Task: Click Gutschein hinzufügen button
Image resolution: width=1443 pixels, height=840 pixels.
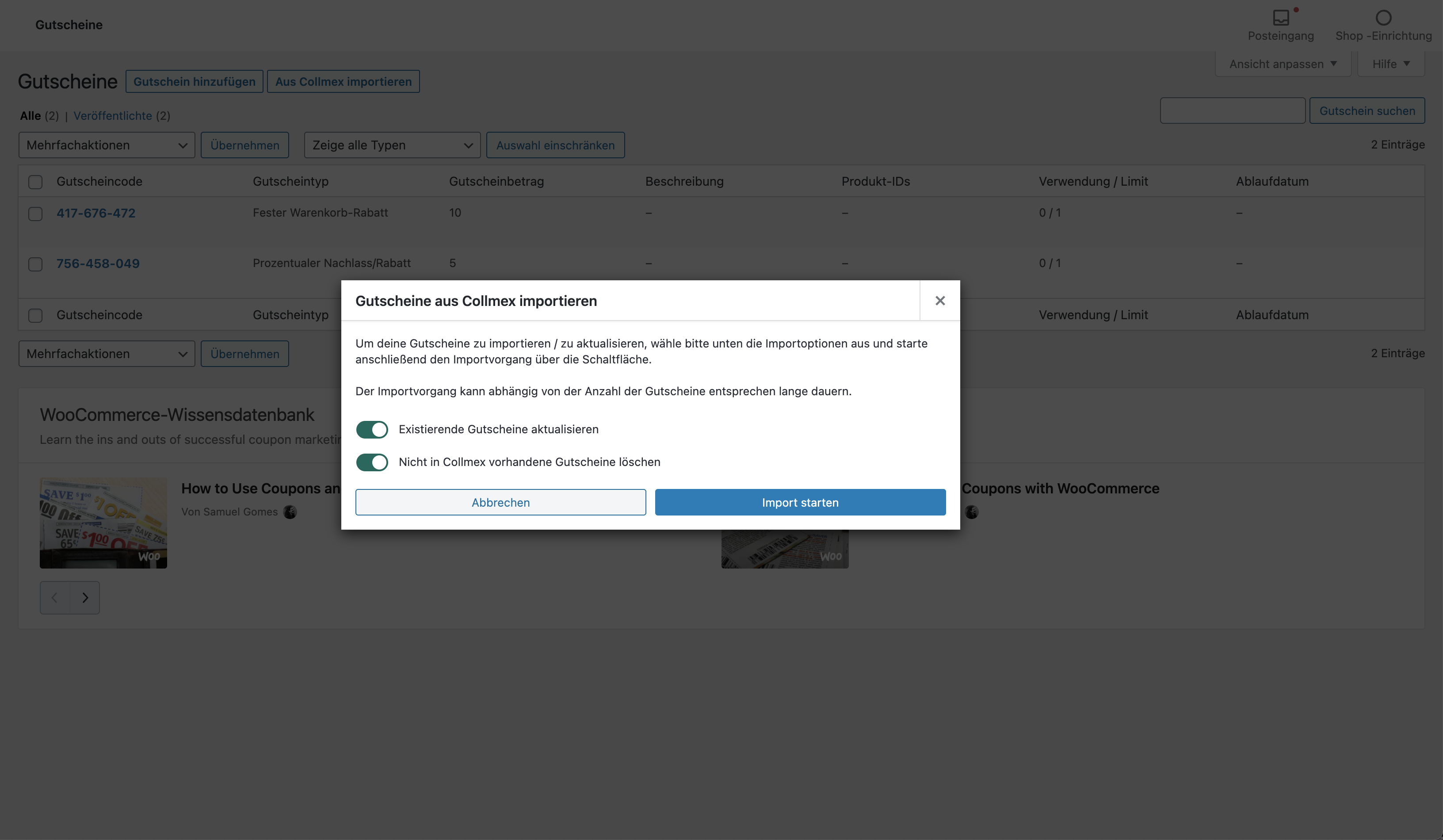Action: 194,81
